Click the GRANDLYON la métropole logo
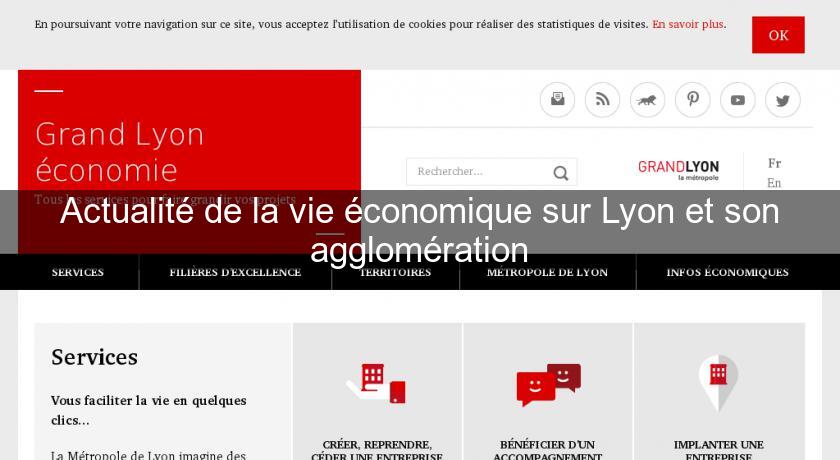Image resolution: width=840 pixels, height=460 pixels. point(678,170)
